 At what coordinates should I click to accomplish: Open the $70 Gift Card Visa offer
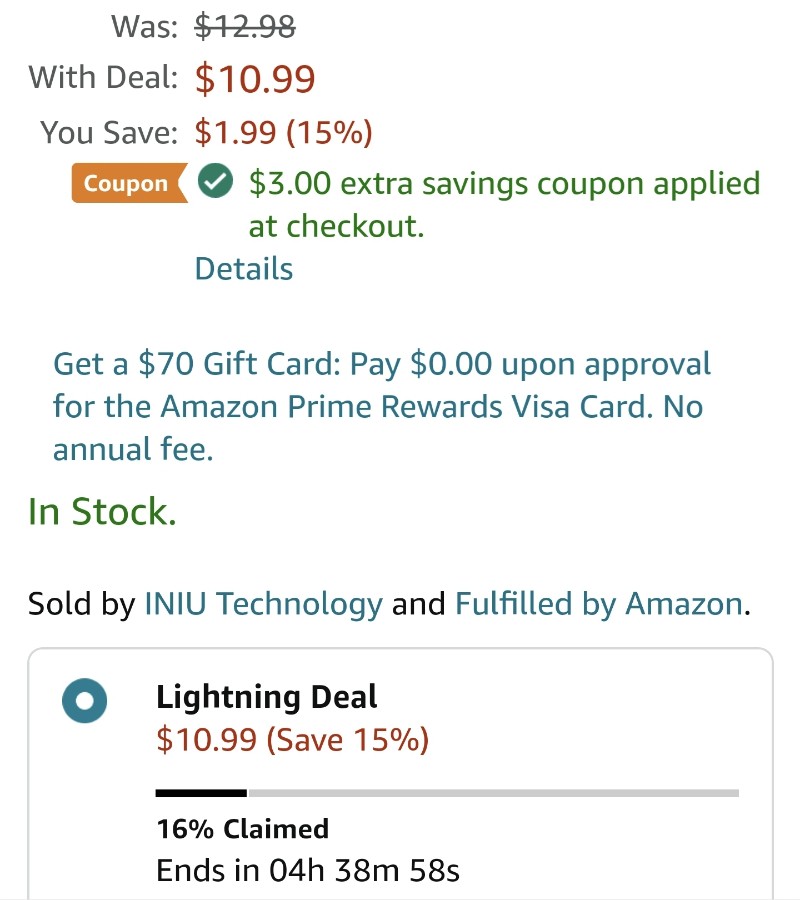(x=382, y=406)
